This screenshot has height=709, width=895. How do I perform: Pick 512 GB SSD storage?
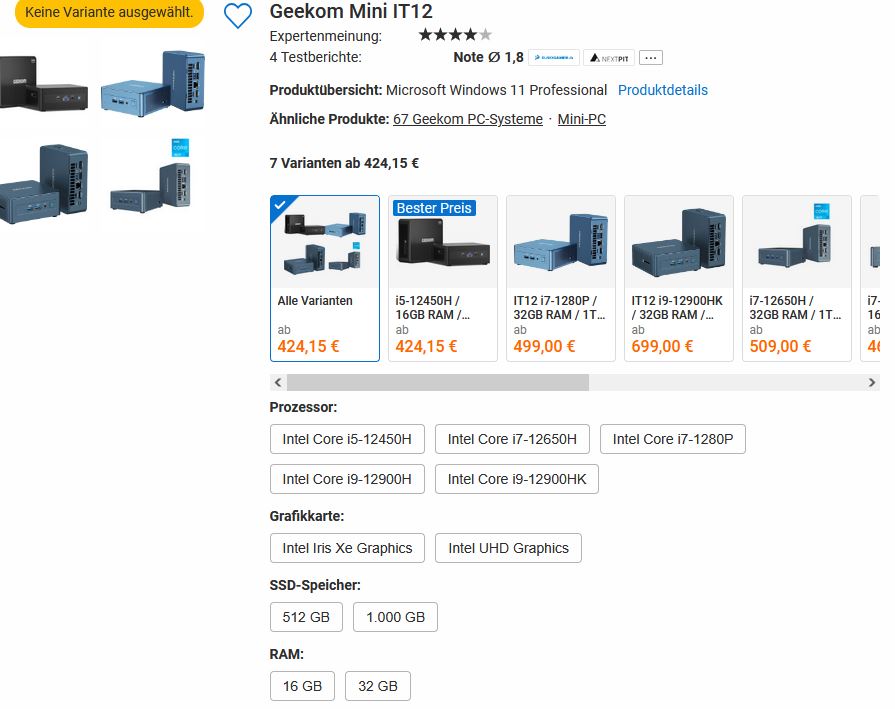pyautogui.click(x=306, y=617)
